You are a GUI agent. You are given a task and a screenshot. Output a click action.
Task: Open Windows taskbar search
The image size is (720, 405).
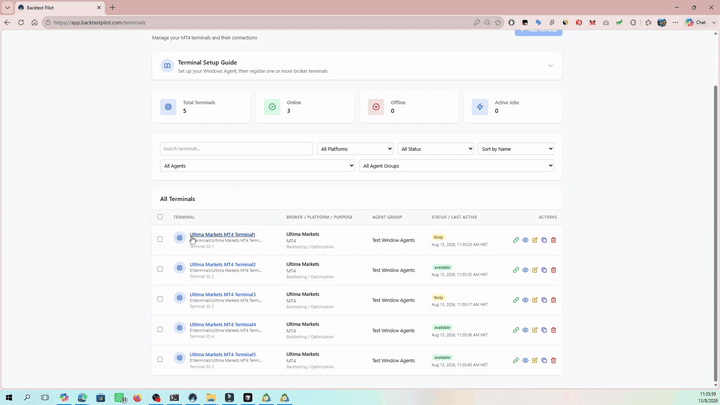point(27,398)
